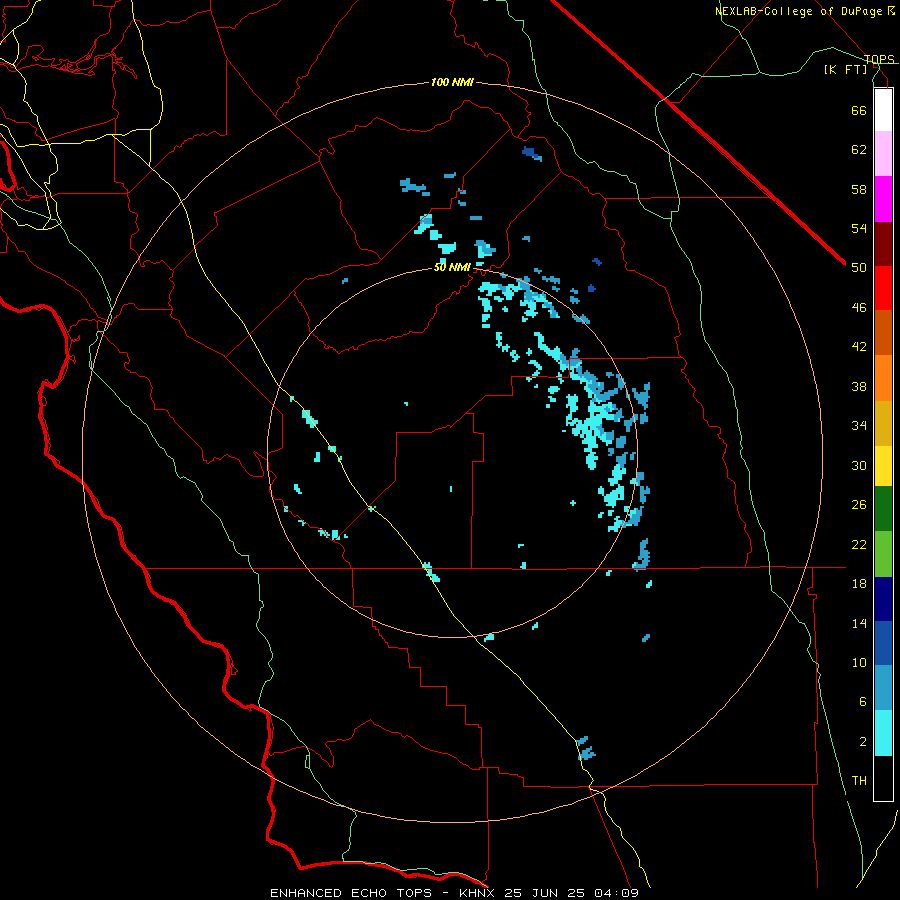Click the "50 NMI" range ring label
The height and width of the screenshot is (900, 900).
point(452,267)
